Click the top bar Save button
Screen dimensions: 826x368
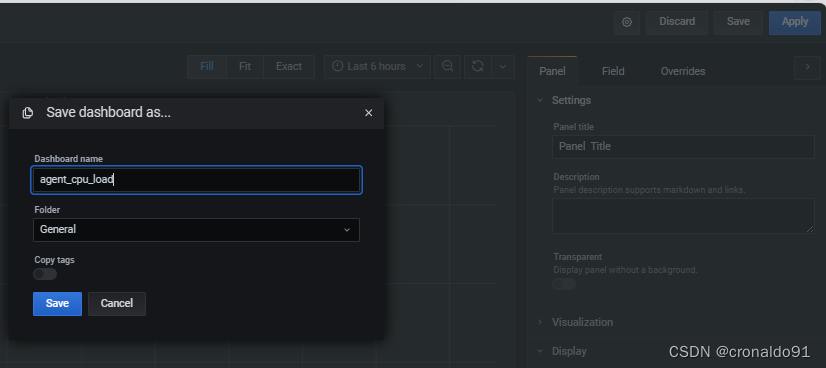(738, 22)
